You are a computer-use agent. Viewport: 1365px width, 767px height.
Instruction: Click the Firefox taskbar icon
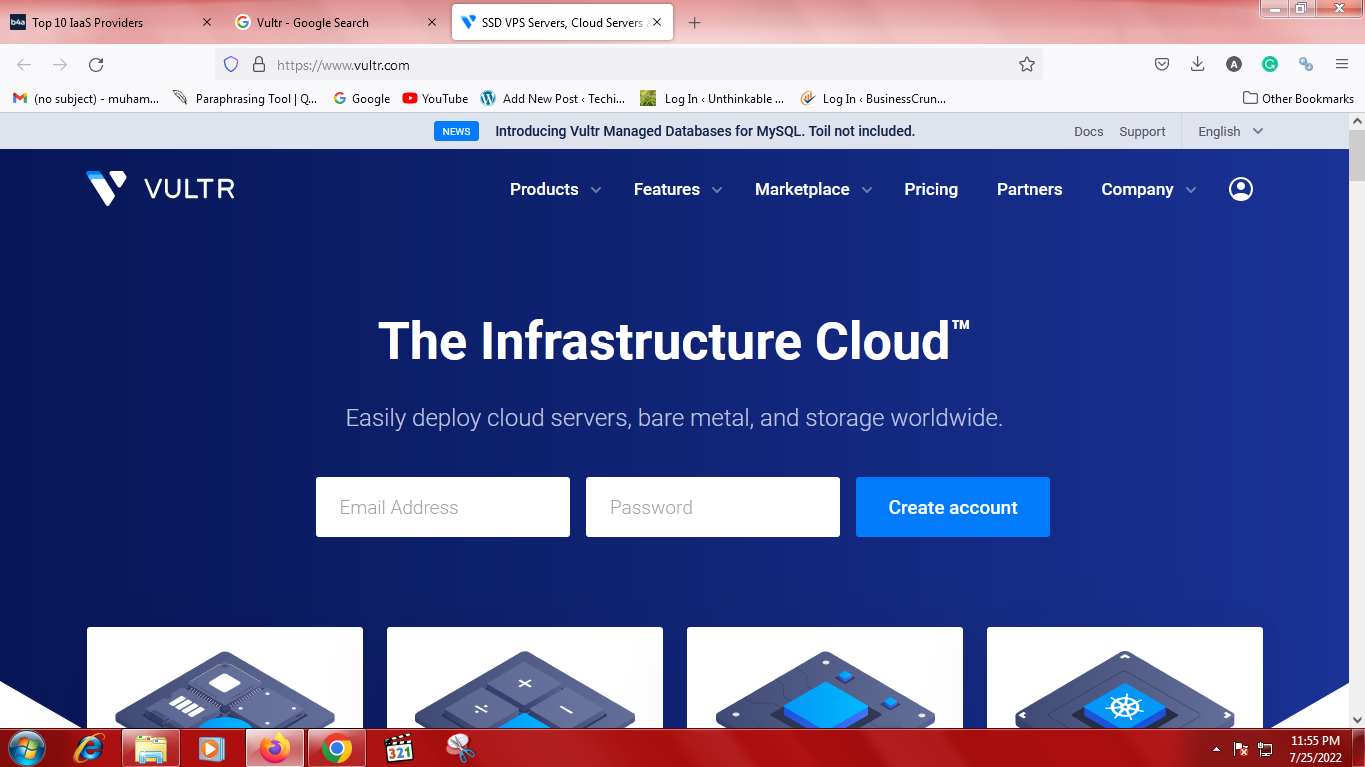pyautogui.click(x=275, y=748)
